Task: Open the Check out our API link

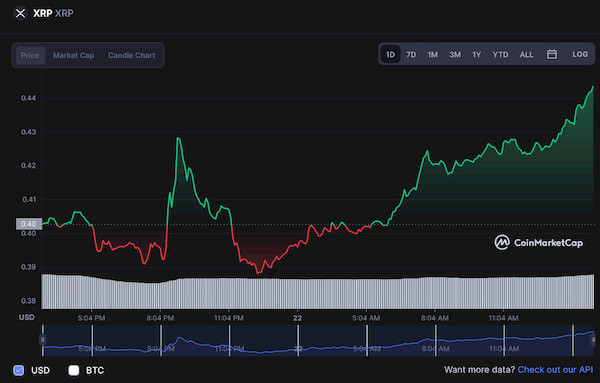Action: tap(555, 370)
